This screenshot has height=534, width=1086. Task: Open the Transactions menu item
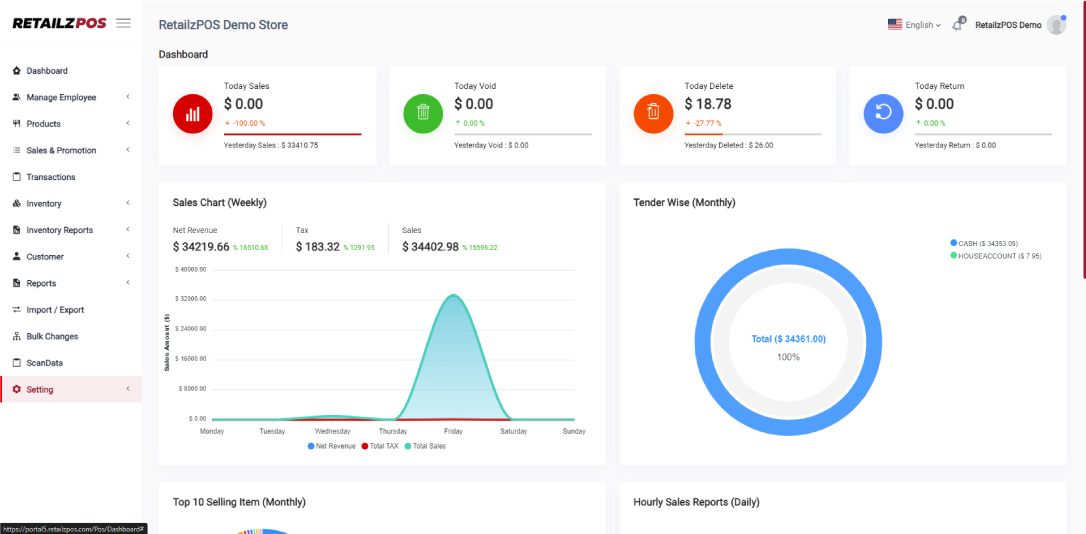50,177
